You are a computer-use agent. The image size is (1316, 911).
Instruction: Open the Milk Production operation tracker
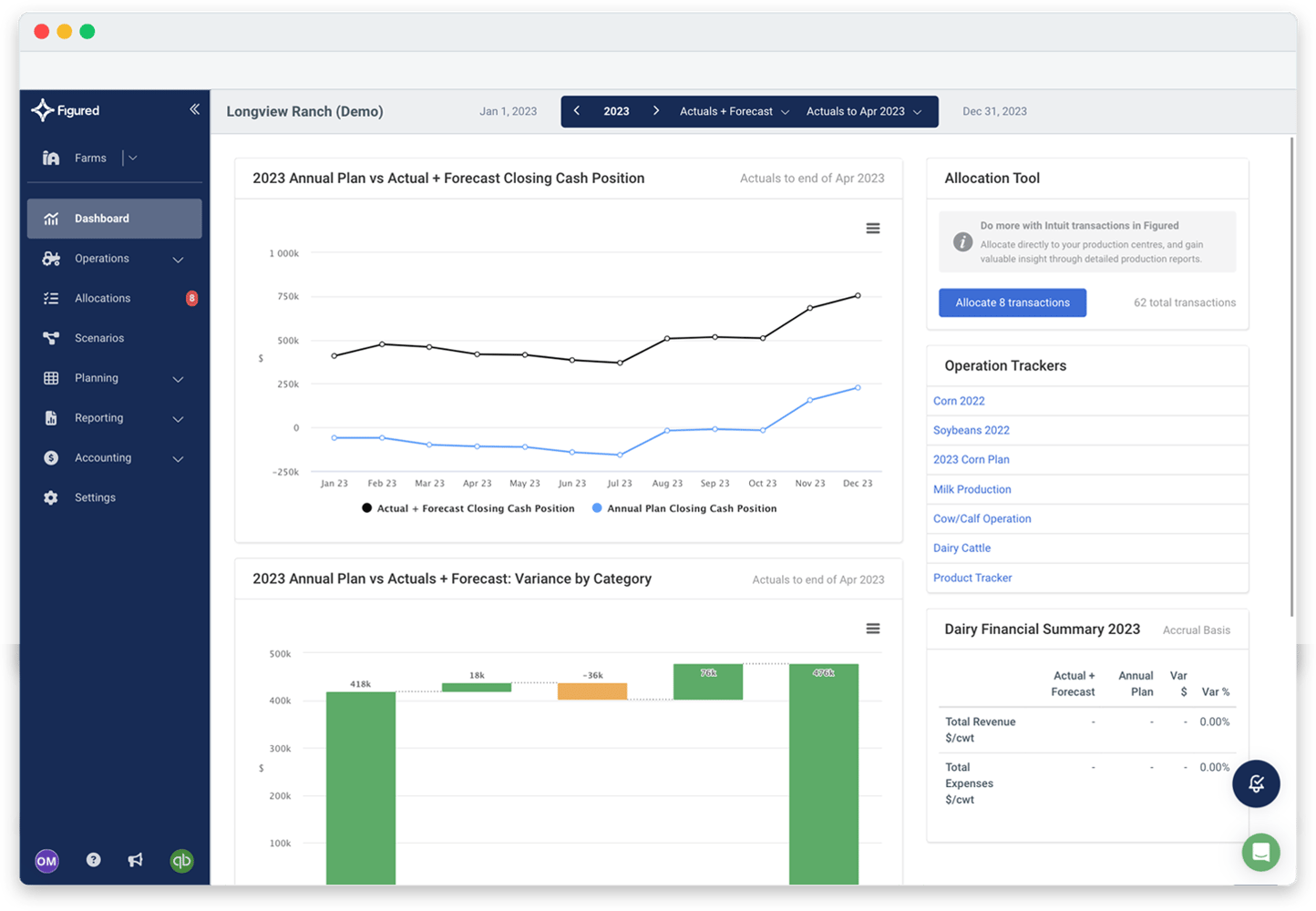point(972,488)
